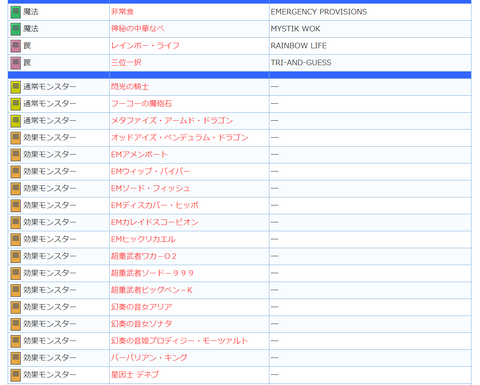Open the 幻奏の音姫プロディジー・モーツァルト link
The width and height of the screenshot is (480, 385).
coord(180,341)
